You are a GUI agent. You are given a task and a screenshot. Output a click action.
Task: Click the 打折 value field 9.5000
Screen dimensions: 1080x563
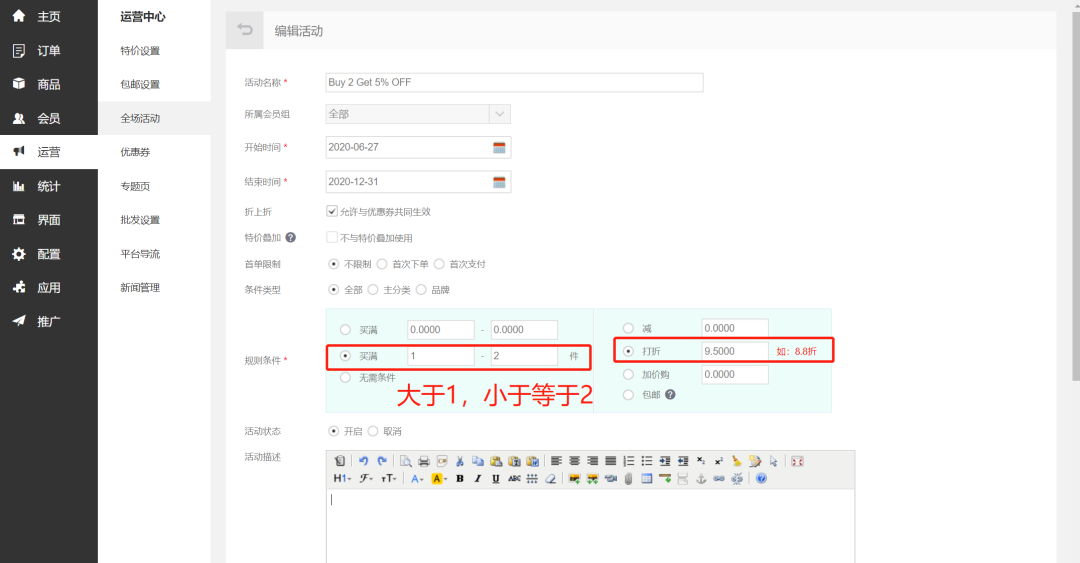(735, 351)
